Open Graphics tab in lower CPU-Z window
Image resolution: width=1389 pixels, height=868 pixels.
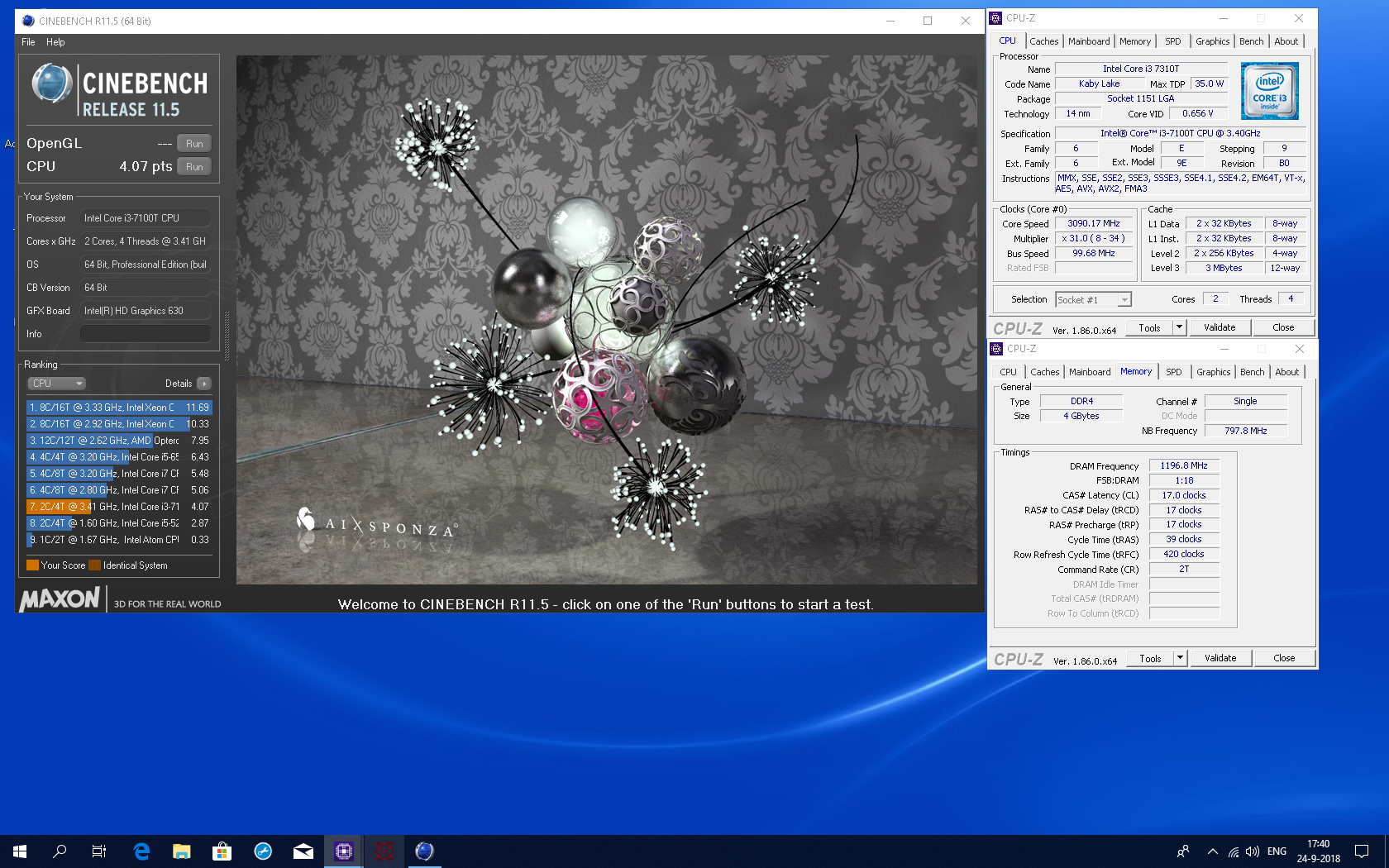pyautogui.click(x=1214, y=372)
